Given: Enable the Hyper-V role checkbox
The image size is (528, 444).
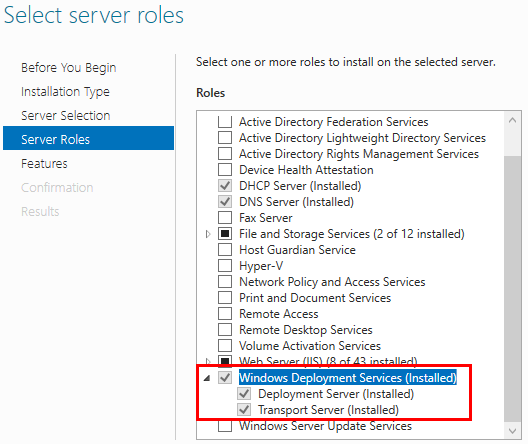Looking at the screenshot, I should point(225,266).
